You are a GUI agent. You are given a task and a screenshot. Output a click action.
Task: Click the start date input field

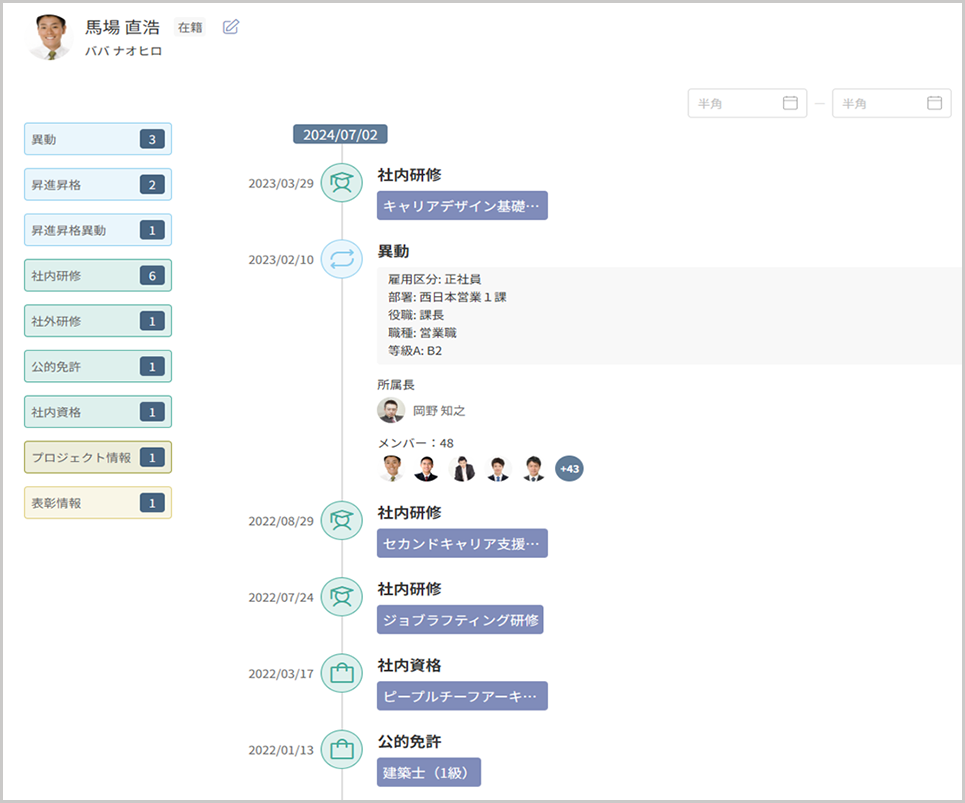[x=735, y=103]
